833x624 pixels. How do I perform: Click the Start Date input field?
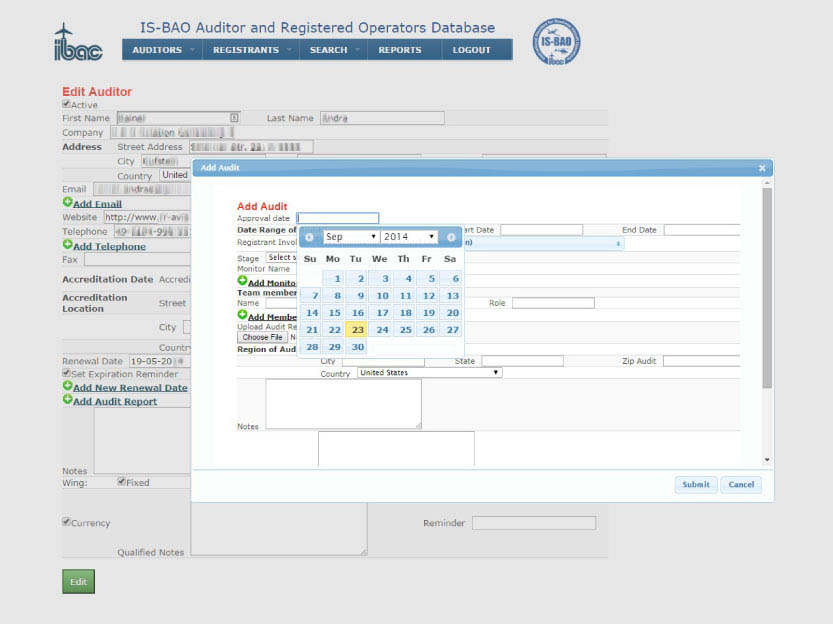541,230
